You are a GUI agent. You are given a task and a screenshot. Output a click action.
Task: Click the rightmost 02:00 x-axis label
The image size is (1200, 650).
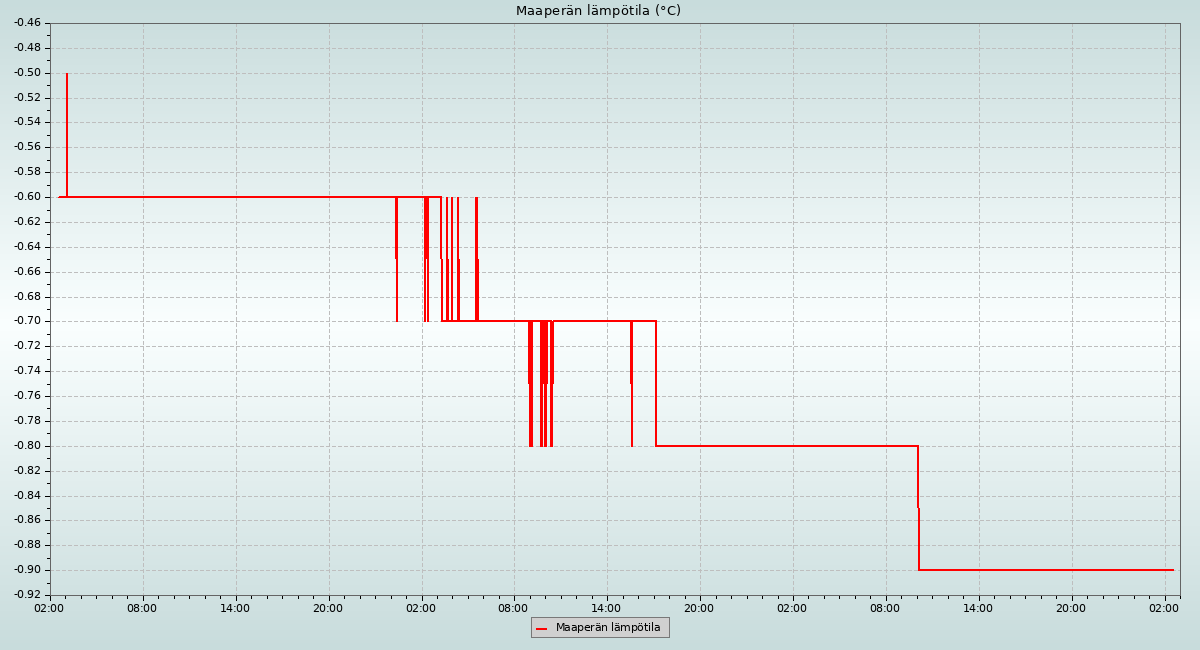(1164, 608)
